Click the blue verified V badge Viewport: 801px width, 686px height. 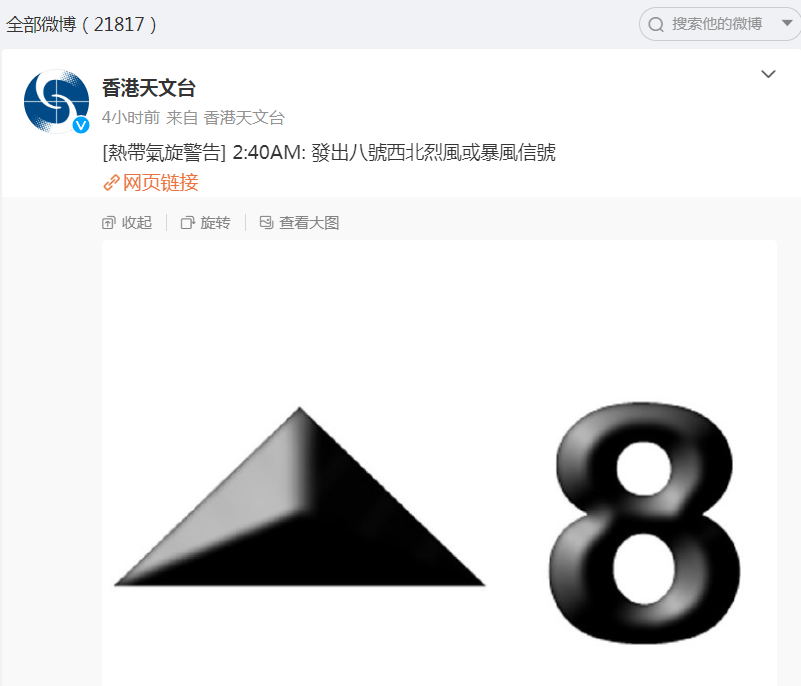[81, 125]
